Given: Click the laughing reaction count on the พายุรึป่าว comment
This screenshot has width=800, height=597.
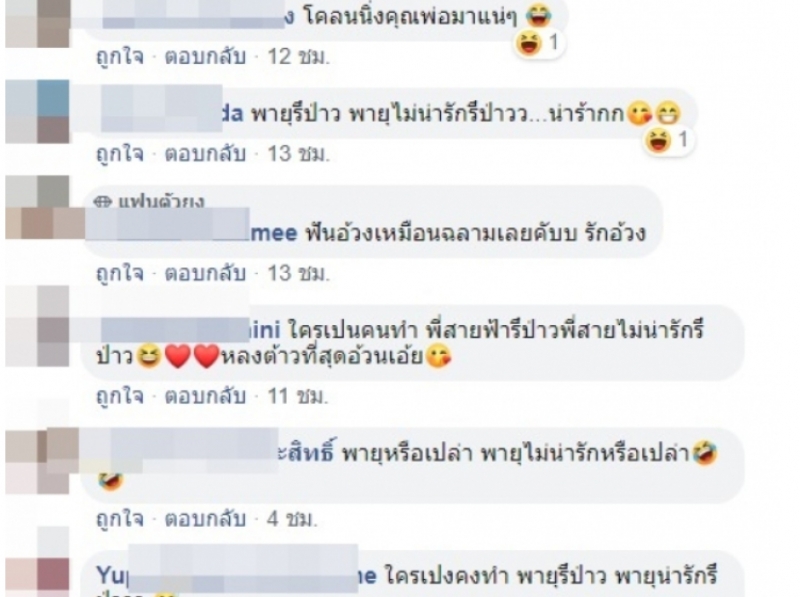Looking at the screenshot, I should 684,139.
